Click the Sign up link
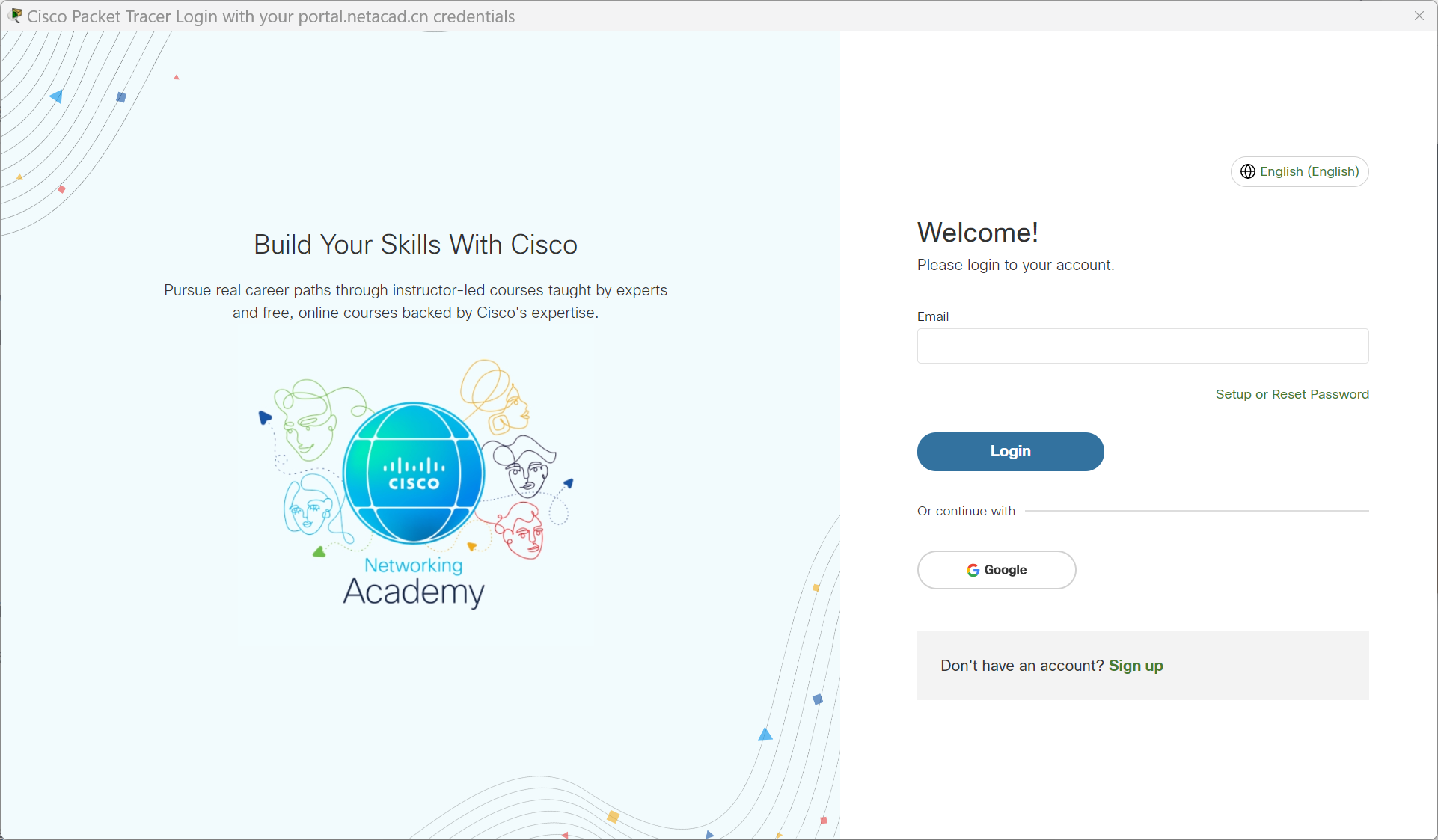 tap(1136, 666)
